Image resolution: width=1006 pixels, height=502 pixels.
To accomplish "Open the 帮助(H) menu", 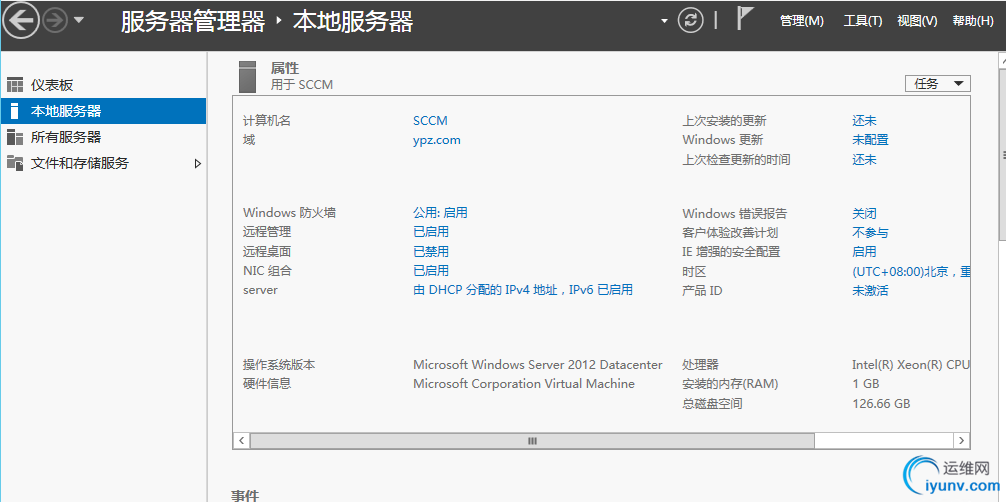I will pos(973,21).
